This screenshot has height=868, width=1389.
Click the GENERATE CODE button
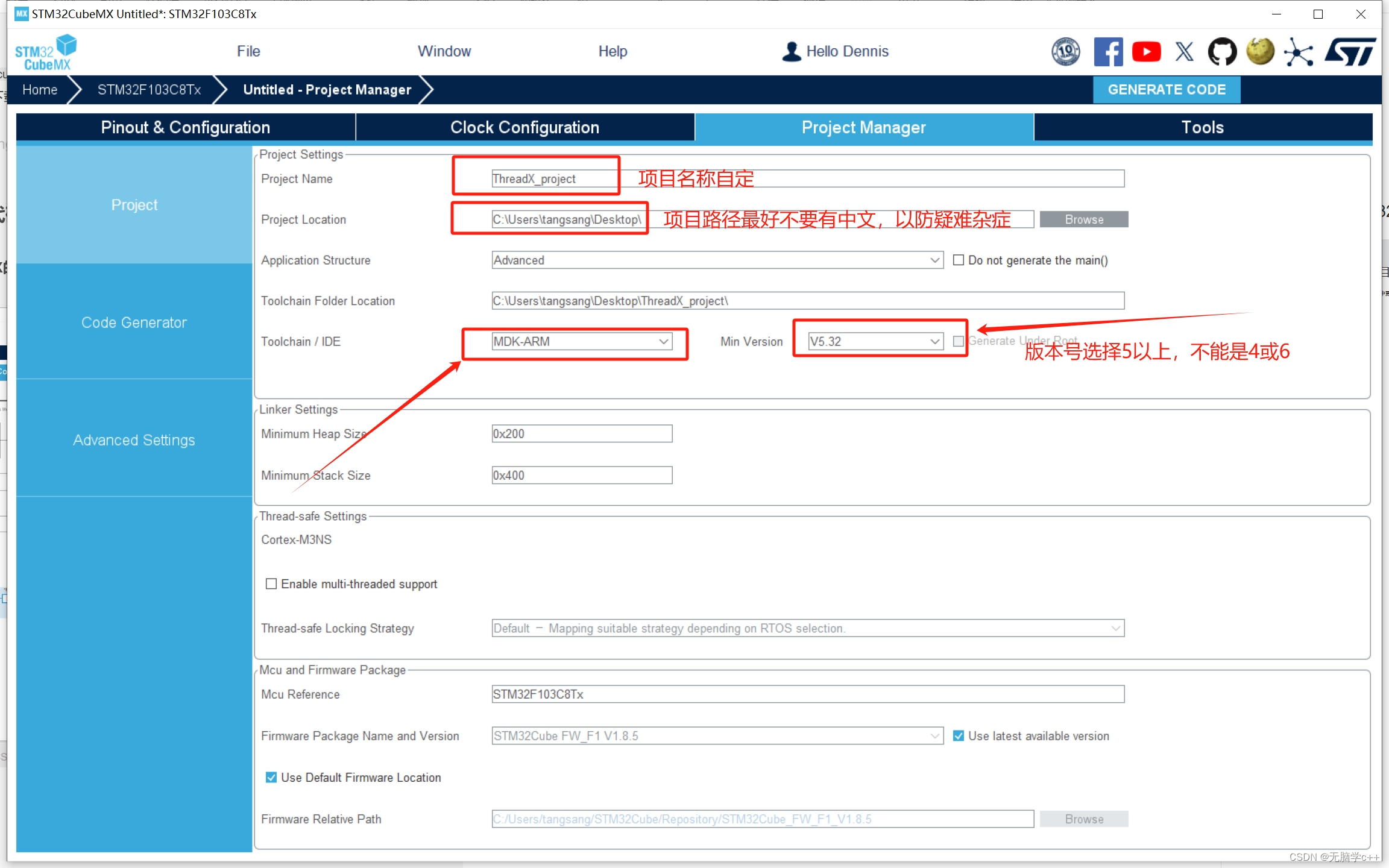pos(1167,90)
